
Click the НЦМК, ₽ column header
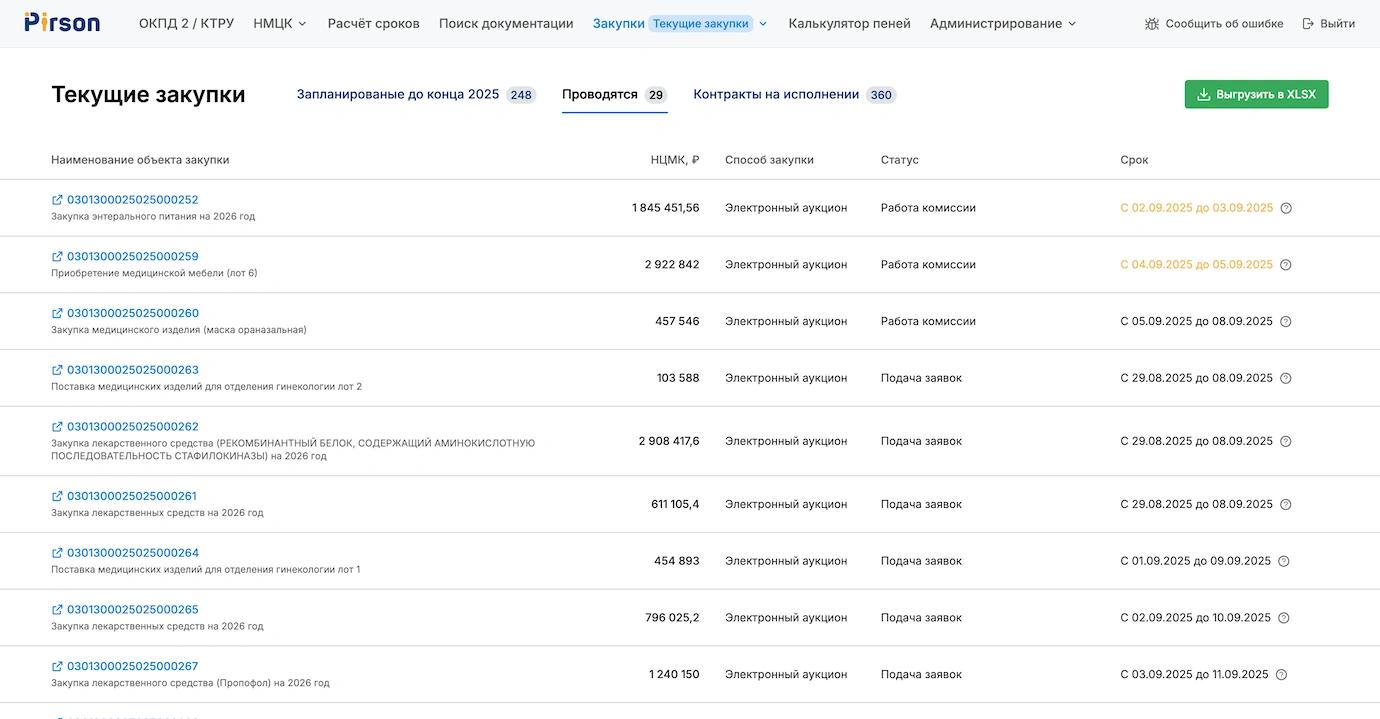674,160
